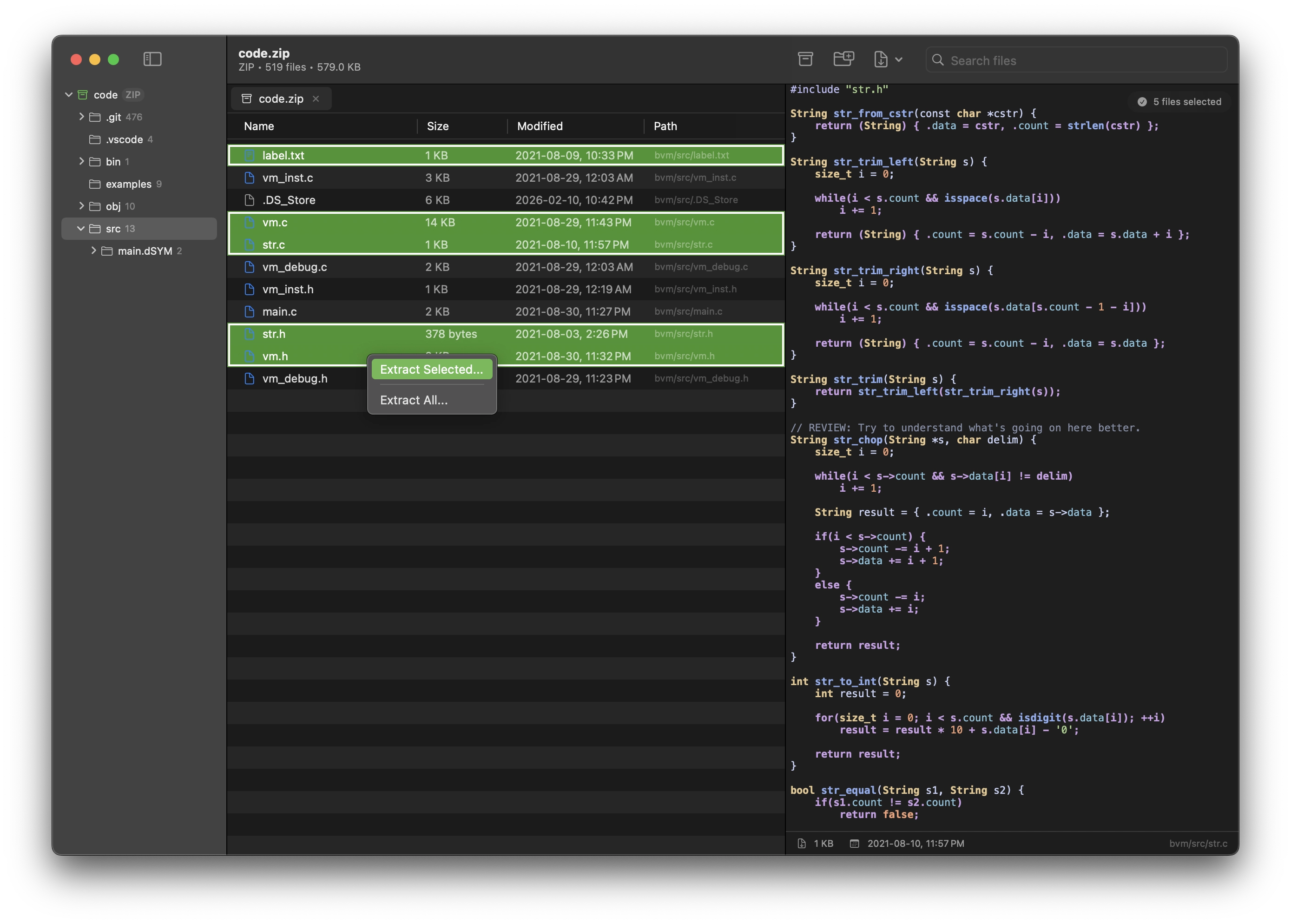Collapse the src folder
This screenshot has height=924, width=1291.
(81, 229)
